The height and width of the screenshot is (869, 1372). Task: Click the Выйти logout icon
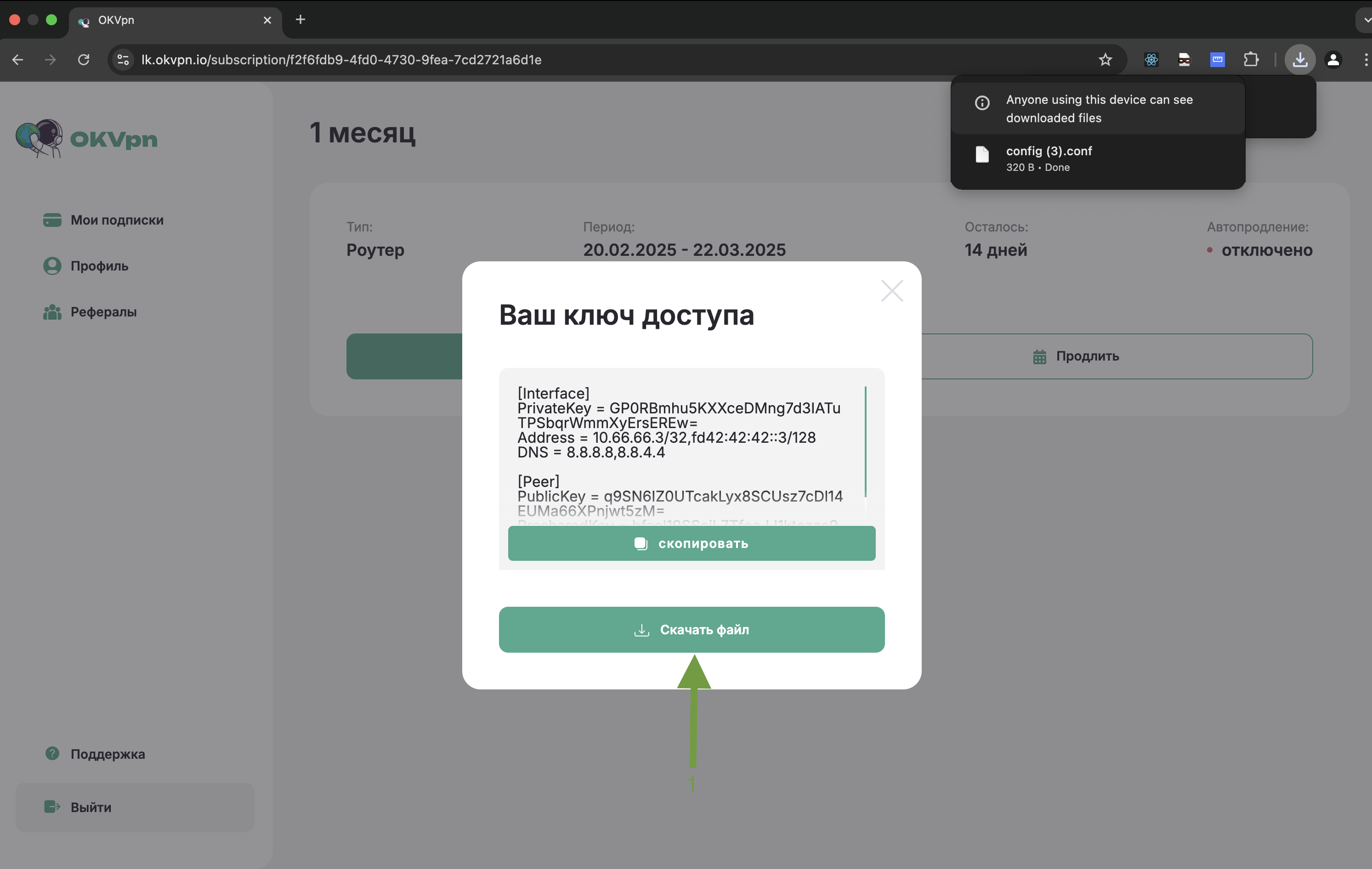(x=52, y=807)
